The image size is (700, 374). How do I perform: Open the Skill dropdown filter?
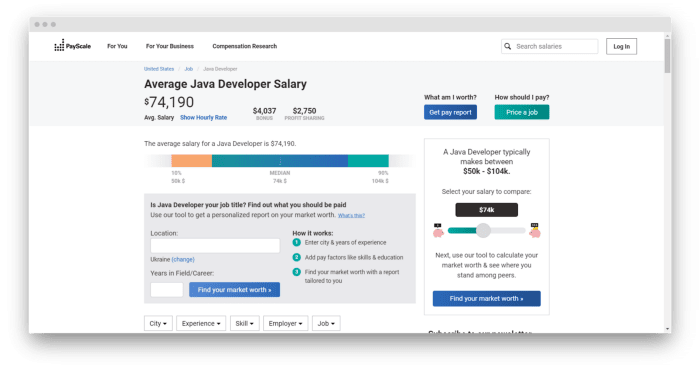click(x=245, y=323)
